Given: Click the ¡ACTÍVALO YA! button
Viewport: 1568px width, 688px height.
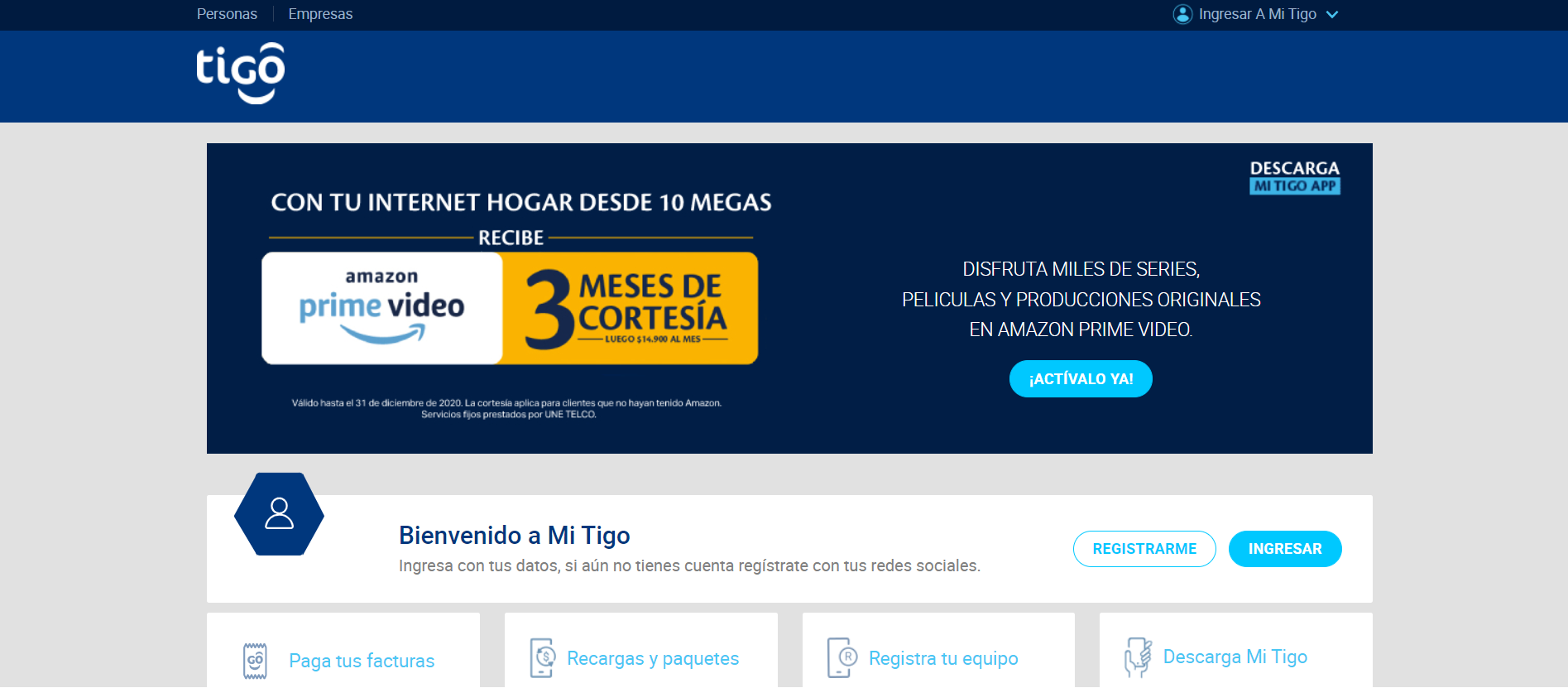Looking at the screenshot, I should pos(1081,378).
